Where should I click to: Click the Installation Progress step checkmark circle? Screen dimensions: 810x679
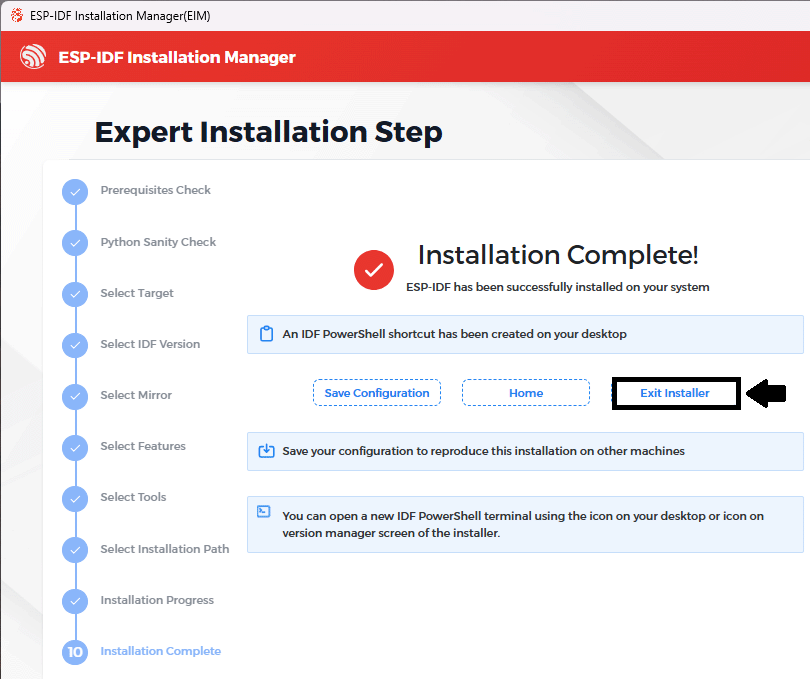pos(75,601)
